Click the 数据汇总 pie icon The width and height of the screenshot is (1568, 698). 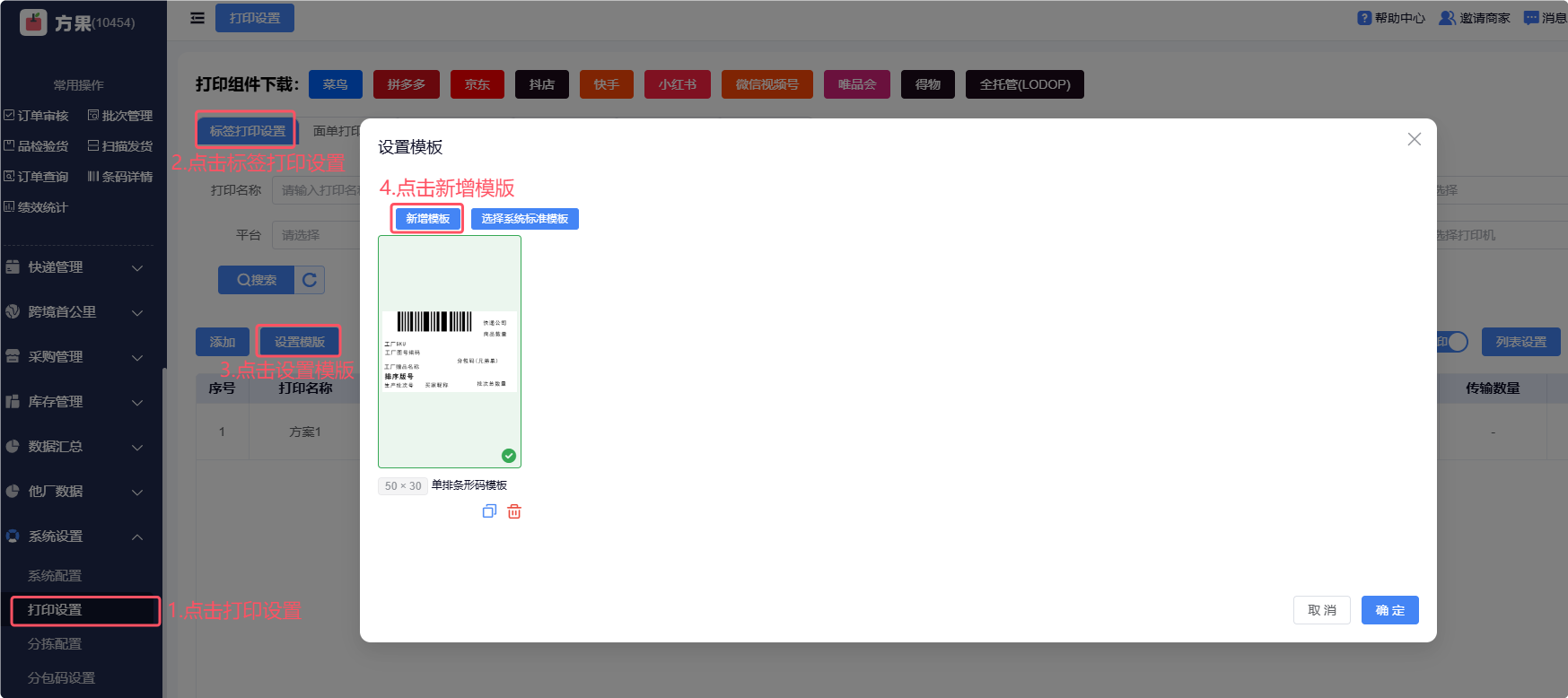13,447
